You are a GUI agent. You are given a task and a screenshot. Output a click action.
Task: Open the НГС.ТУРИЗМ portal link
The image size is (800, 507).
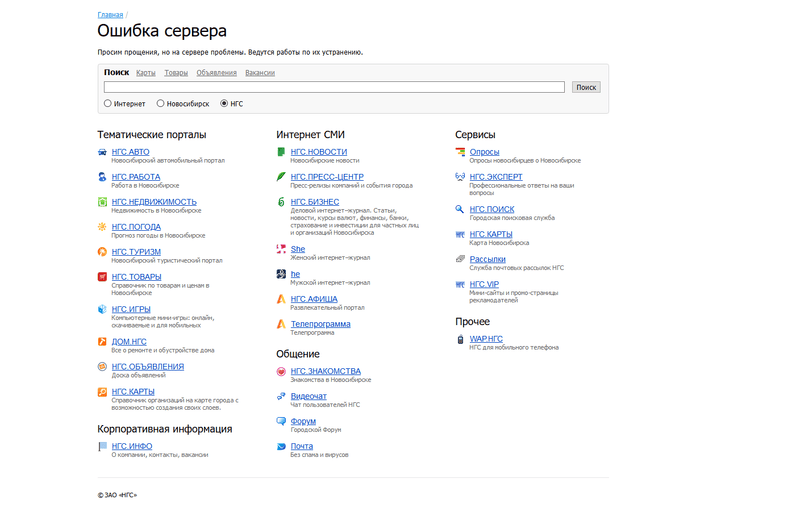click(136, 252)
